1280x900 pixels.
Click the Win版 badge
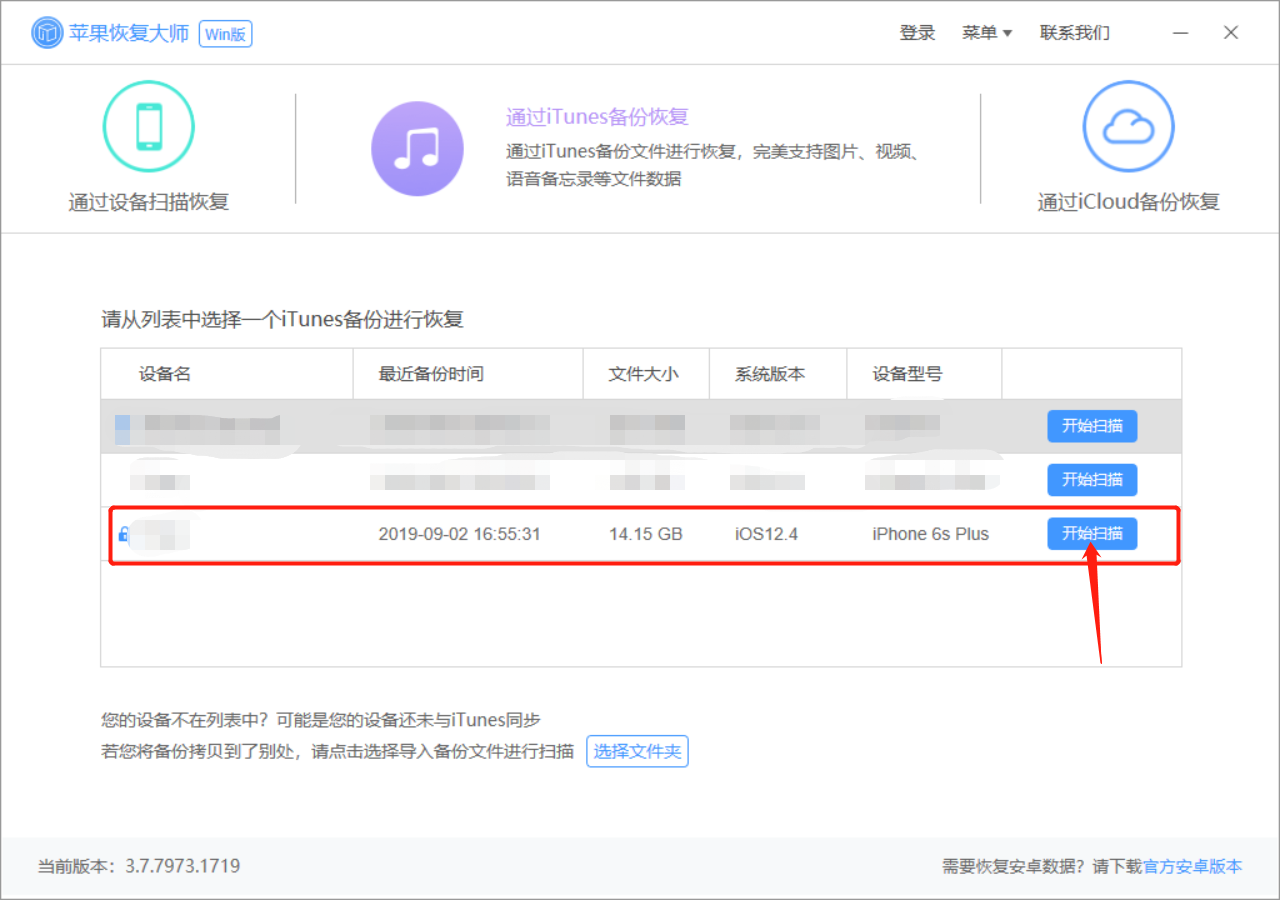(226, 34)
